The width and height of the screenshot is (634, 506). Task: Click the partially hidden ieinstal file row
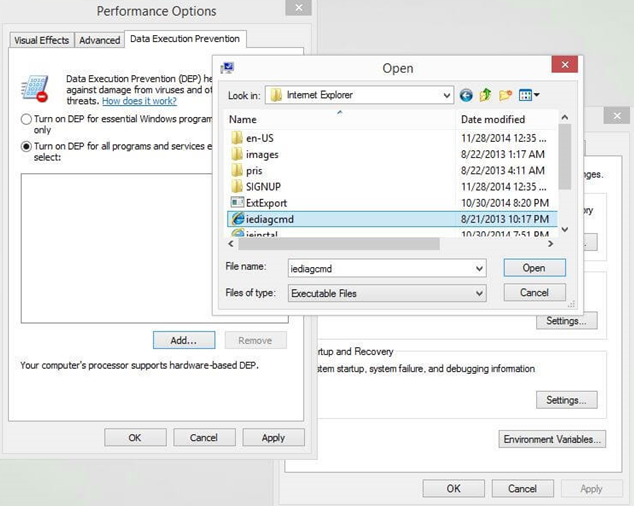(x=392, y=233)
